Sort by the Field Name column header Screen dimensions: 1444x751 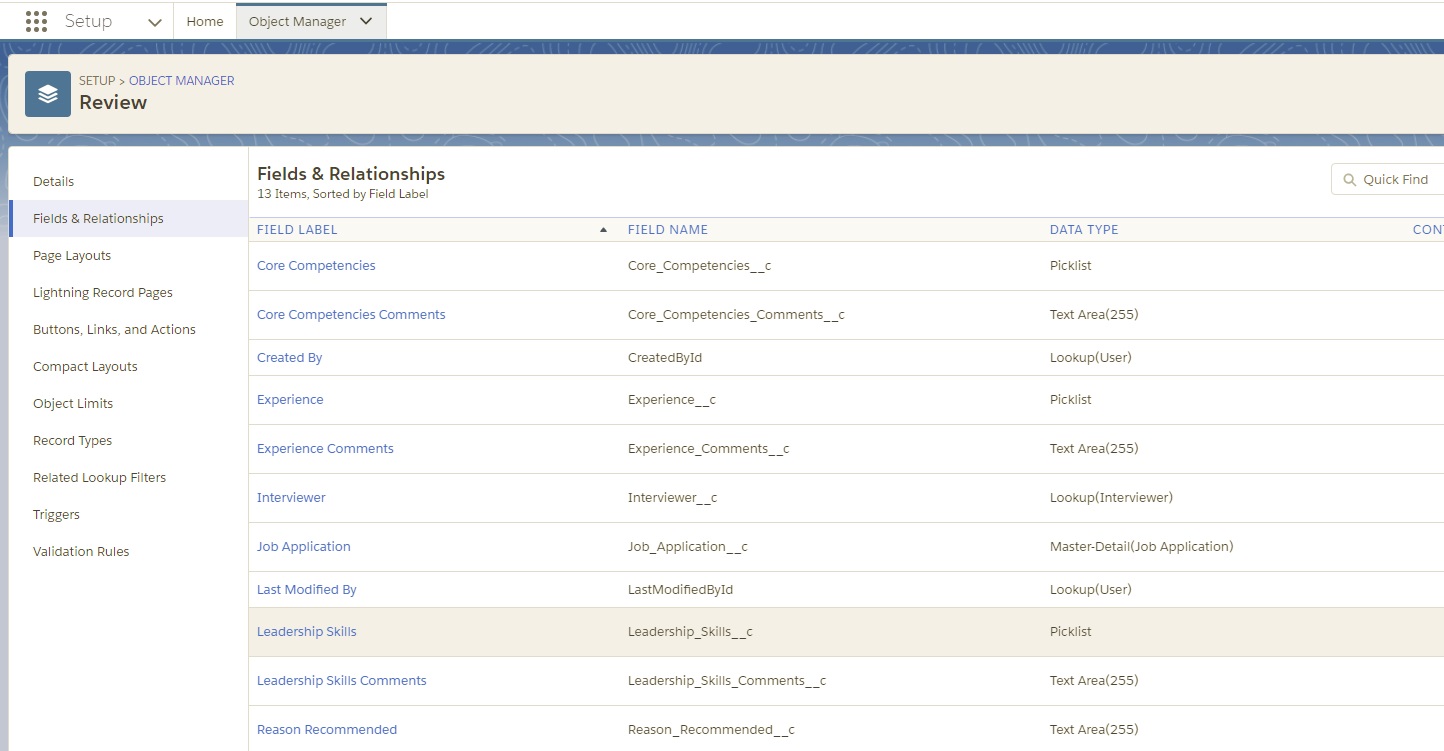click(667, 230)
